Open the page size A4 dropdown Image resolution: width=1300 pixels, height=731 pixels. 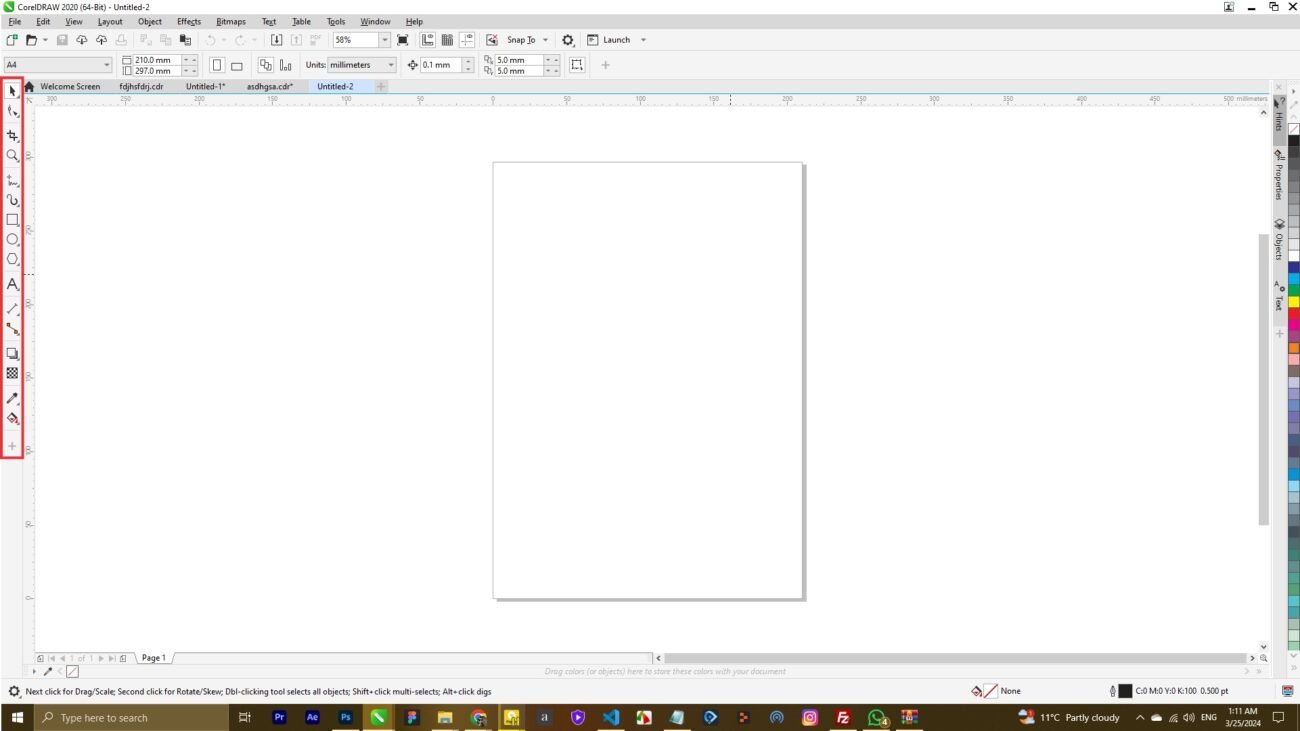click(x=107, y=65)
